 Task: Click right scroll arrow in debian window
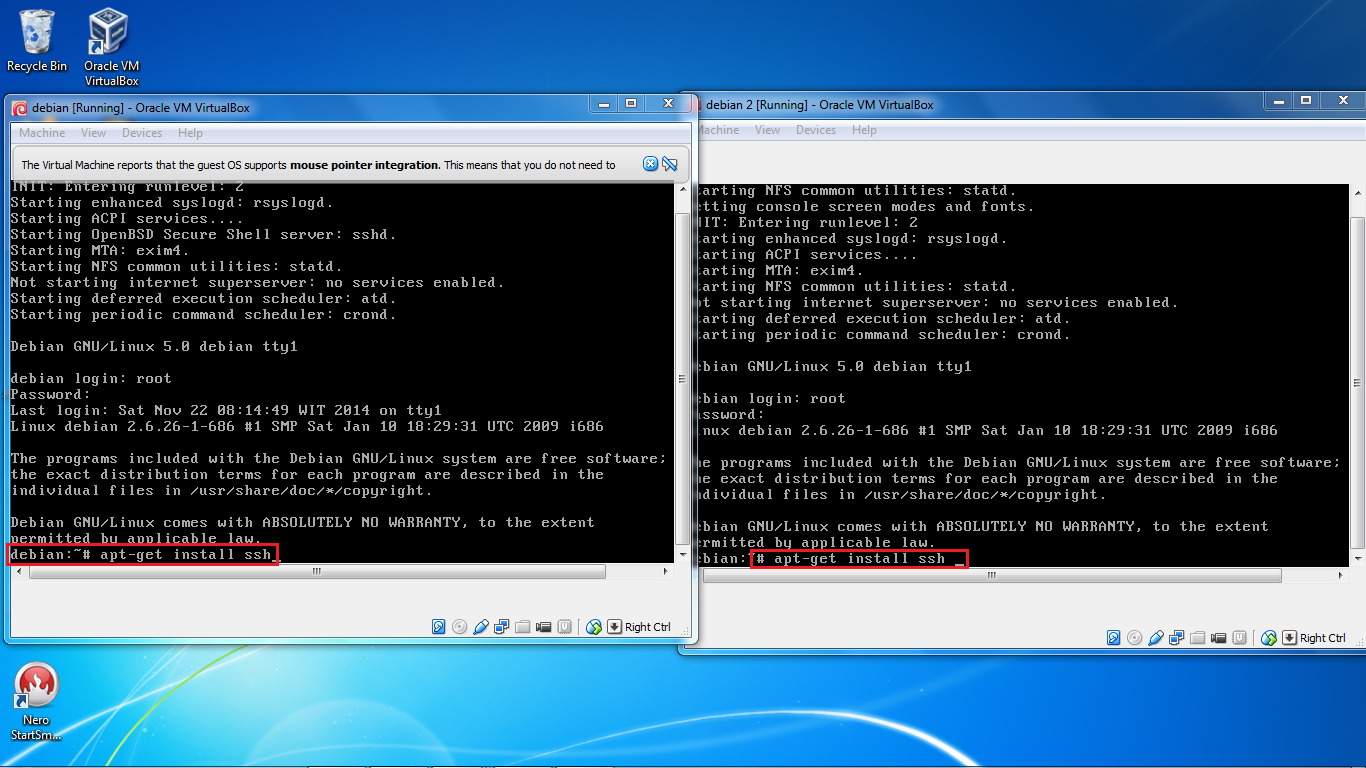667,572
